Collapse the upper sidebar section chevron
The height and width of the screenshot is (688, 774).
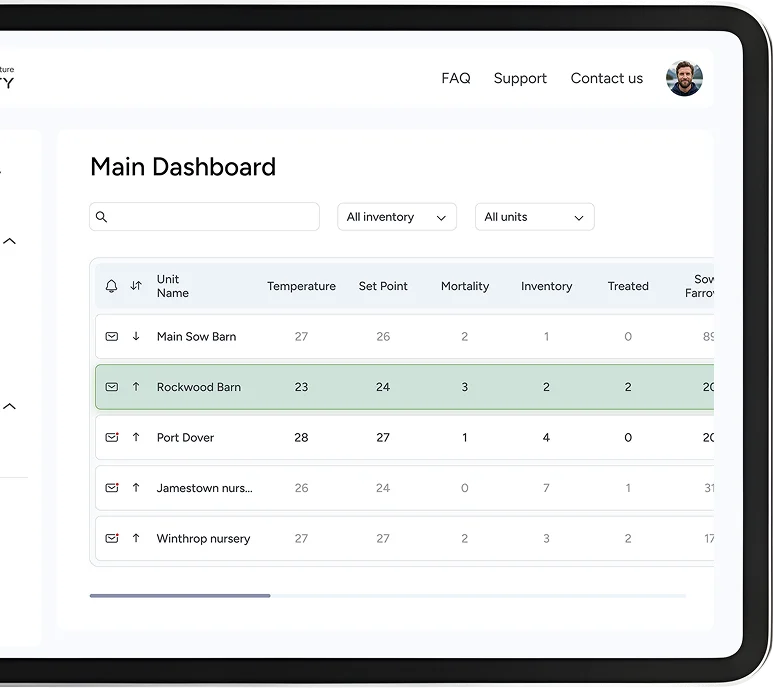9,241
